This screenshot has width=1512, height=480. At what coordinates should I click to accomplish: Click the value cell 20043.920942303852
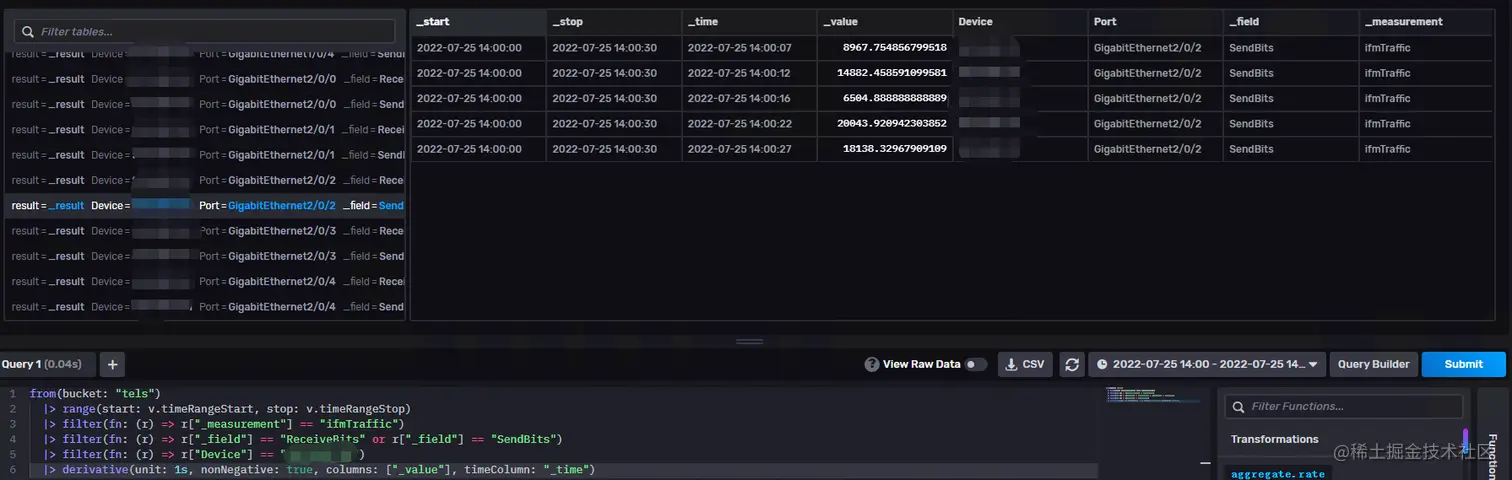[884, 123]
